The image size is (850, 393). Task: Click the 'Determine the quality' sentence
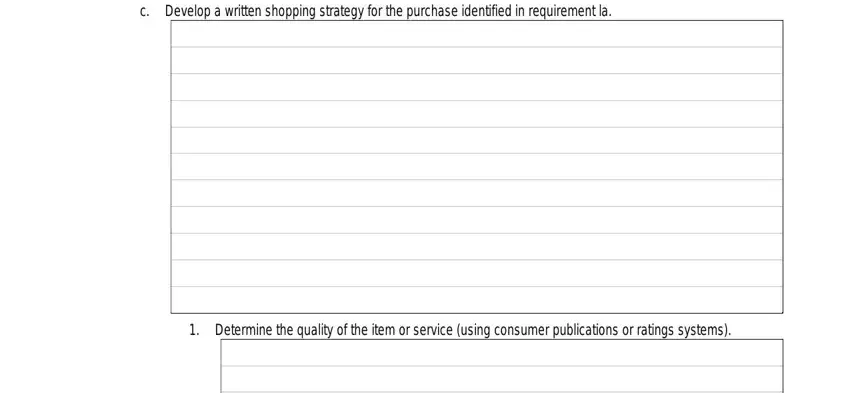[473, 330]
